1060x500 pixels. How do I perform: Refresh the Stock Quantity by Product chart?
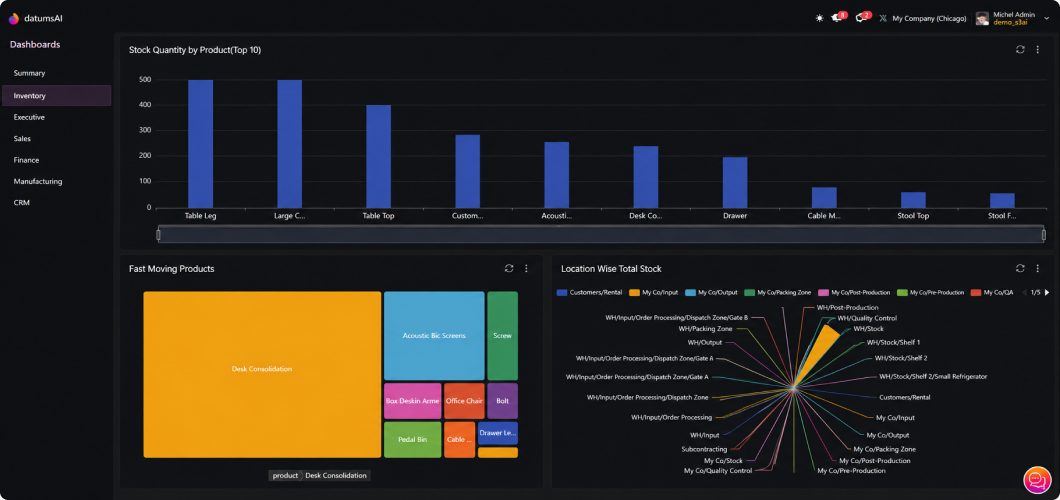coord(1020,49)
